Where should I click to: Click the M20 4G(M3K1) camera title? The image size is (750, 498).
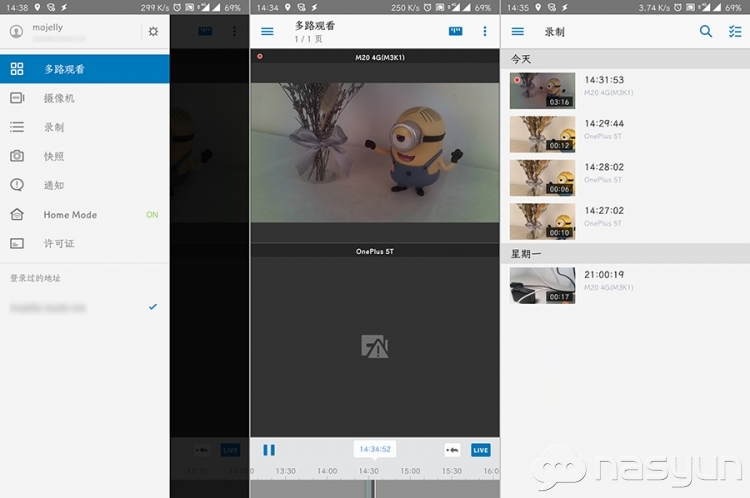[380, 57]
